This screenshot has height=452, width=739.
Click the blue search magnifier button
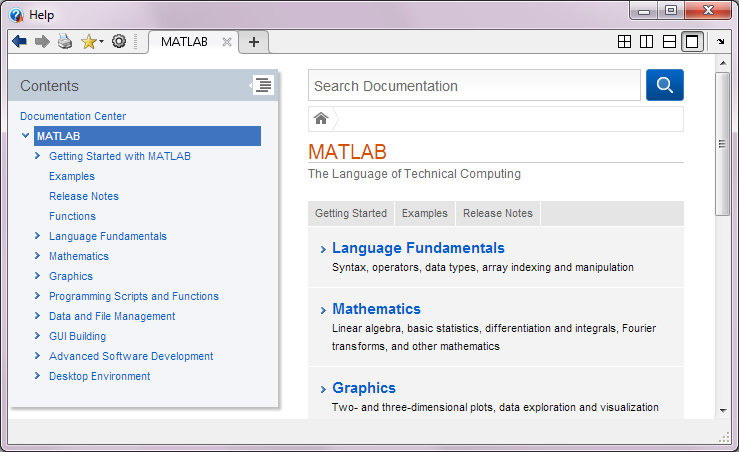pyautogui.click(x=665, y=85)
